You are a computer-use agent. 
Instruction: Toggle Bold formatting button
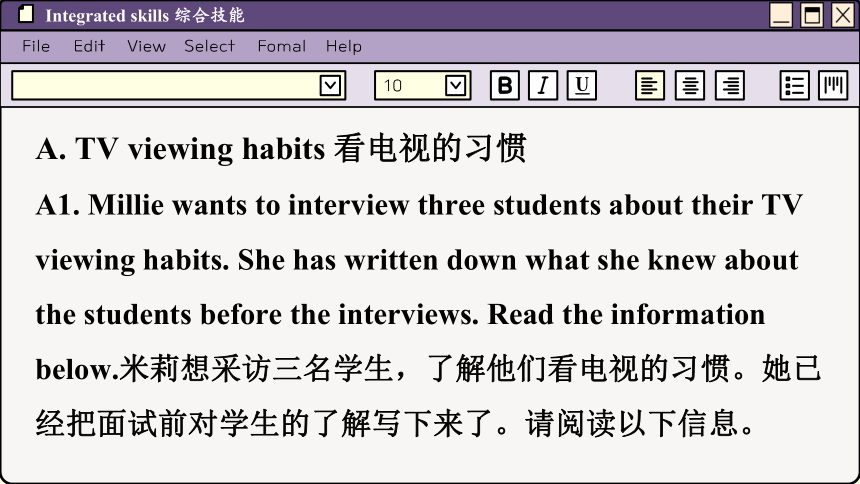505,86
